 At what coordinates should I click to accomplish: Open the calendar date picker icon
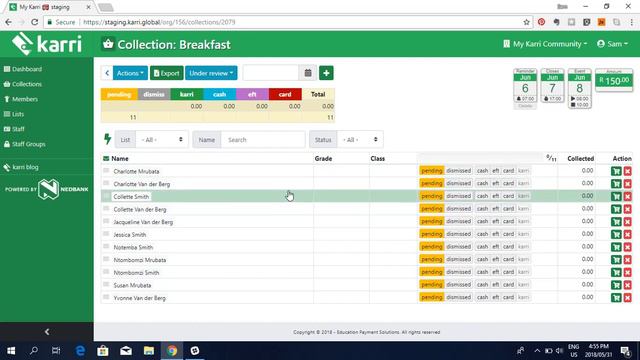tap(308, 73)
